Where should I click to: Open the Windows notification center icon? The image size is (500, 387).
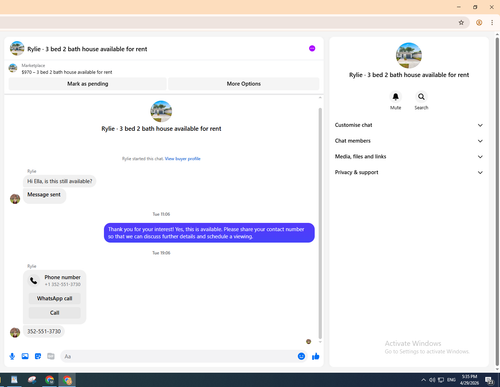489,380
